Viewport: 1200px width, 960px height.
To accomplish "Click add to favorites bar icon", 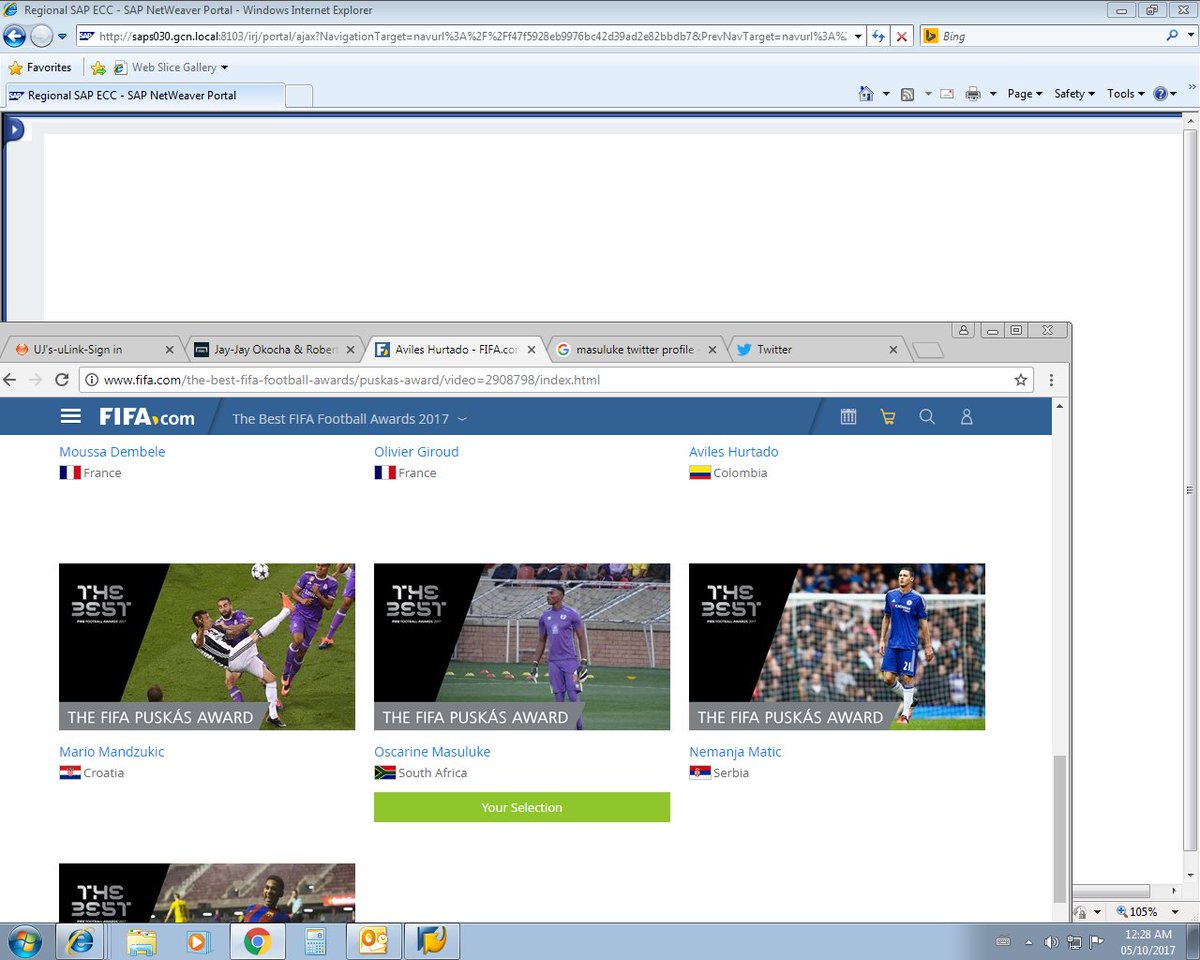I will coord(98,68).
